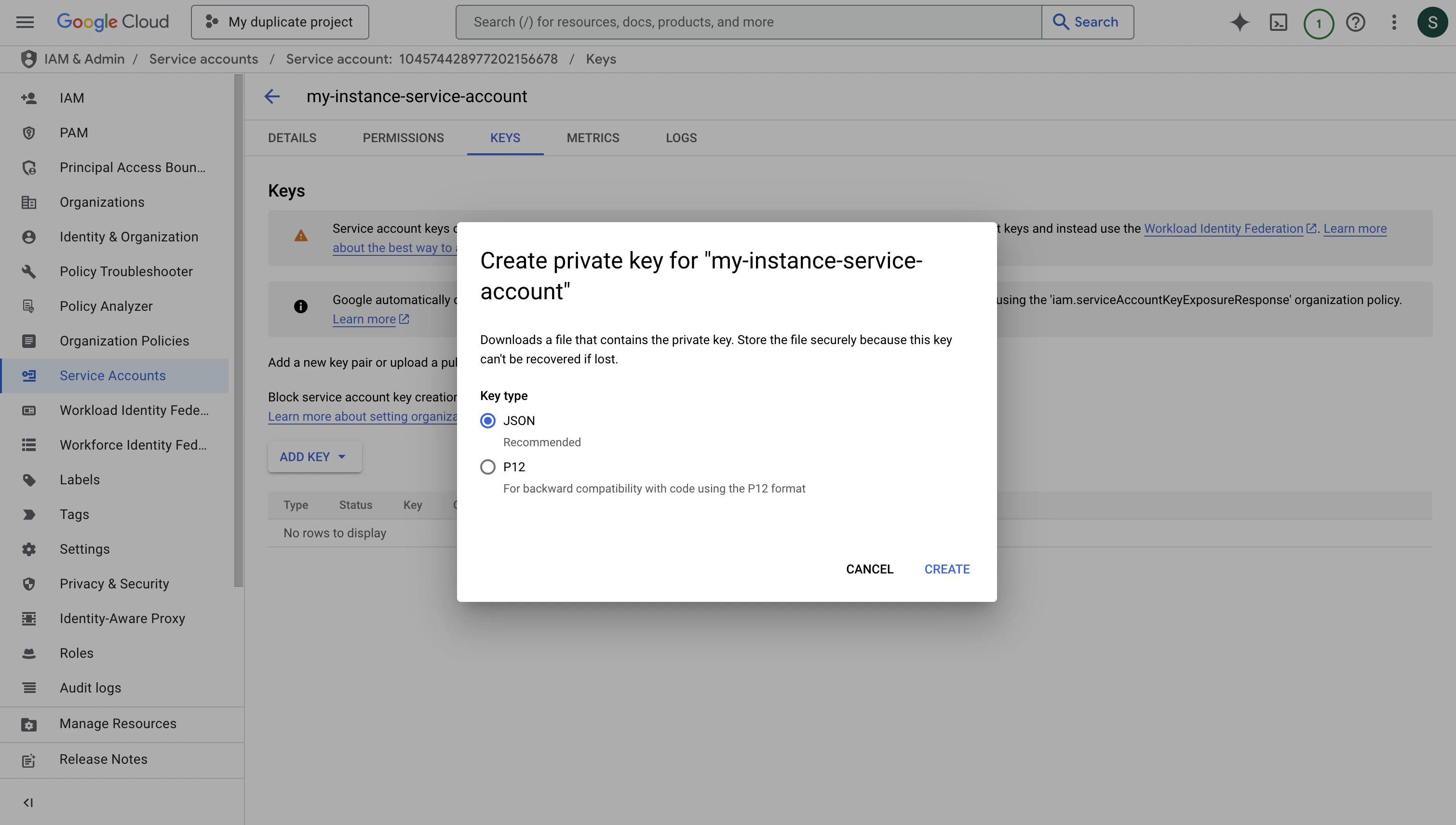This screenshot has height=825, width=1456.
Task: Click the Settings gear icon in sidebar
Action: point(29,549)
